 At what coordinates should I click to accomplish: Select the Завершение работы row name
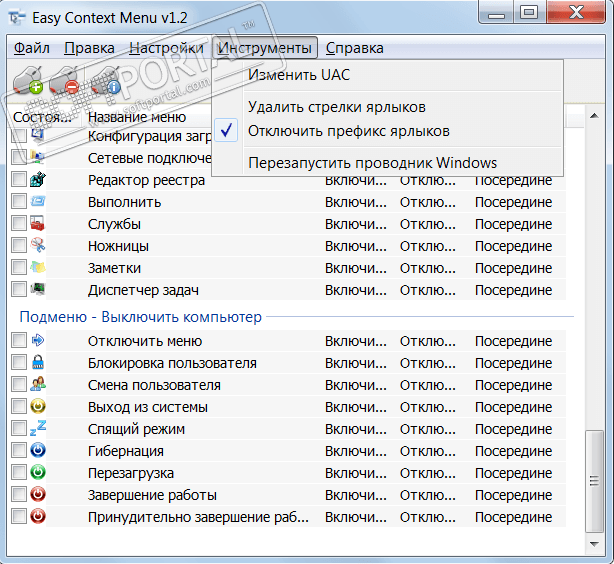(x=152, y=495)
